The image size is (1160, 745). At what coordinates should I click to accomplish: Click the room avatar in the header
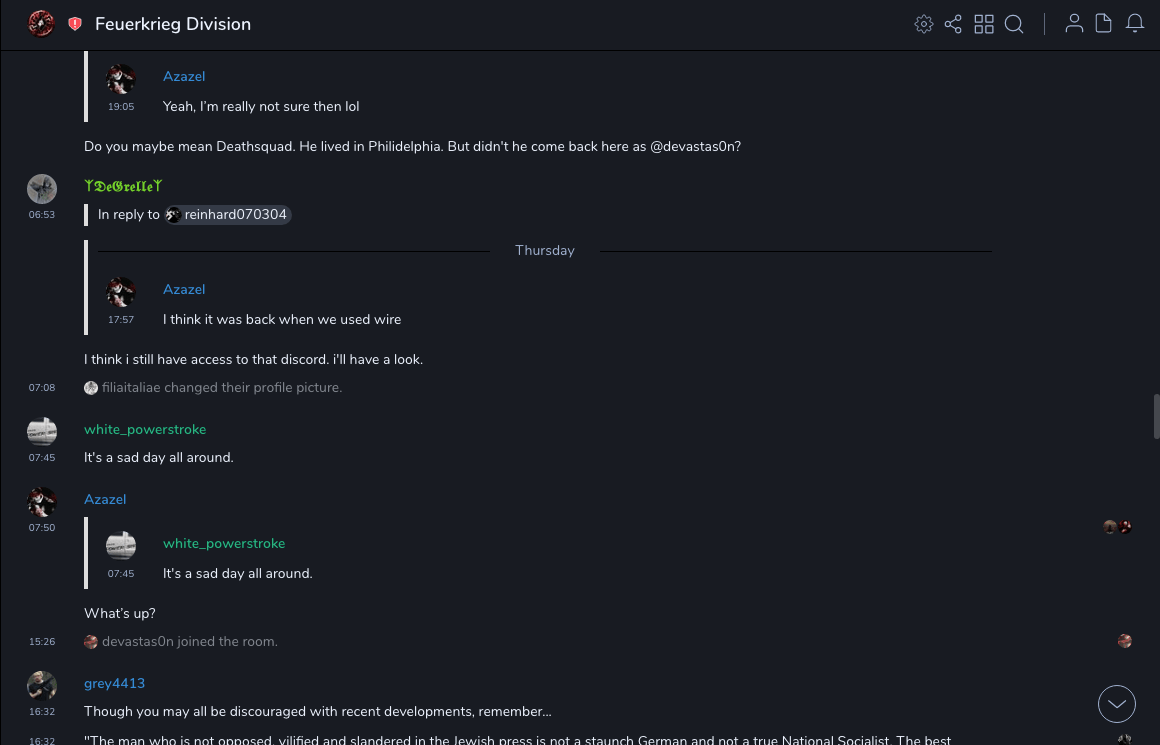[x=41, y=24]
